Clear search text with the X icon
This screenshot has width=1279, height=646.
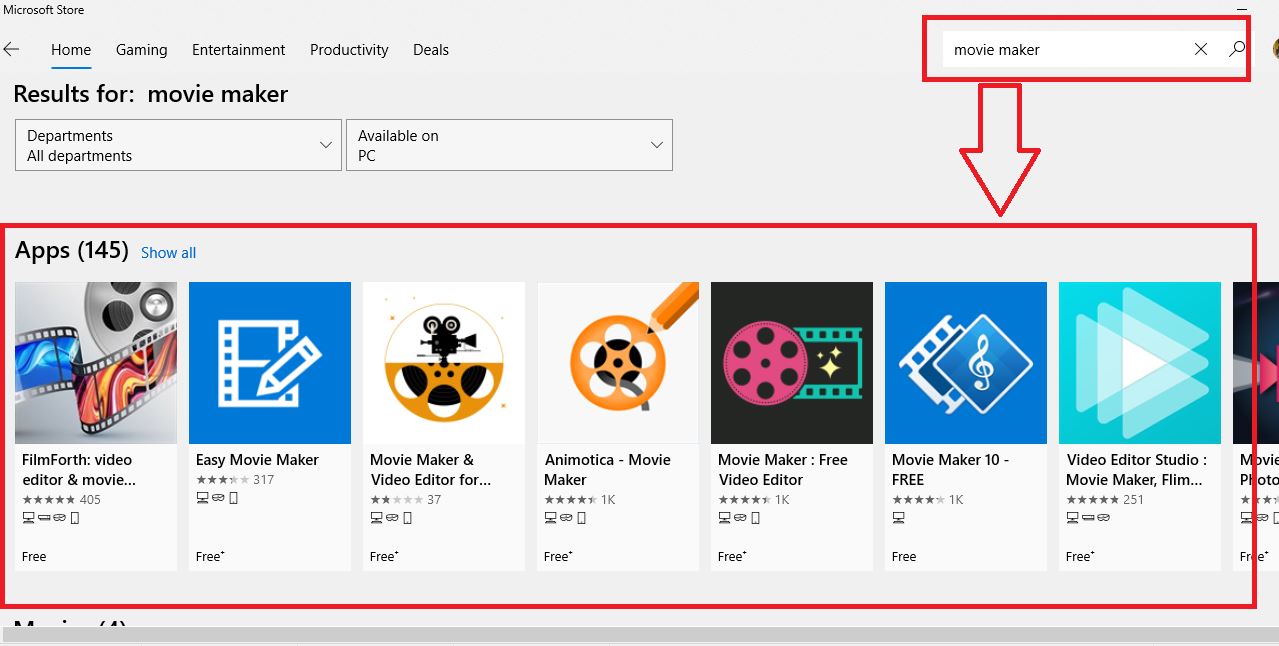click(1201, 49)
